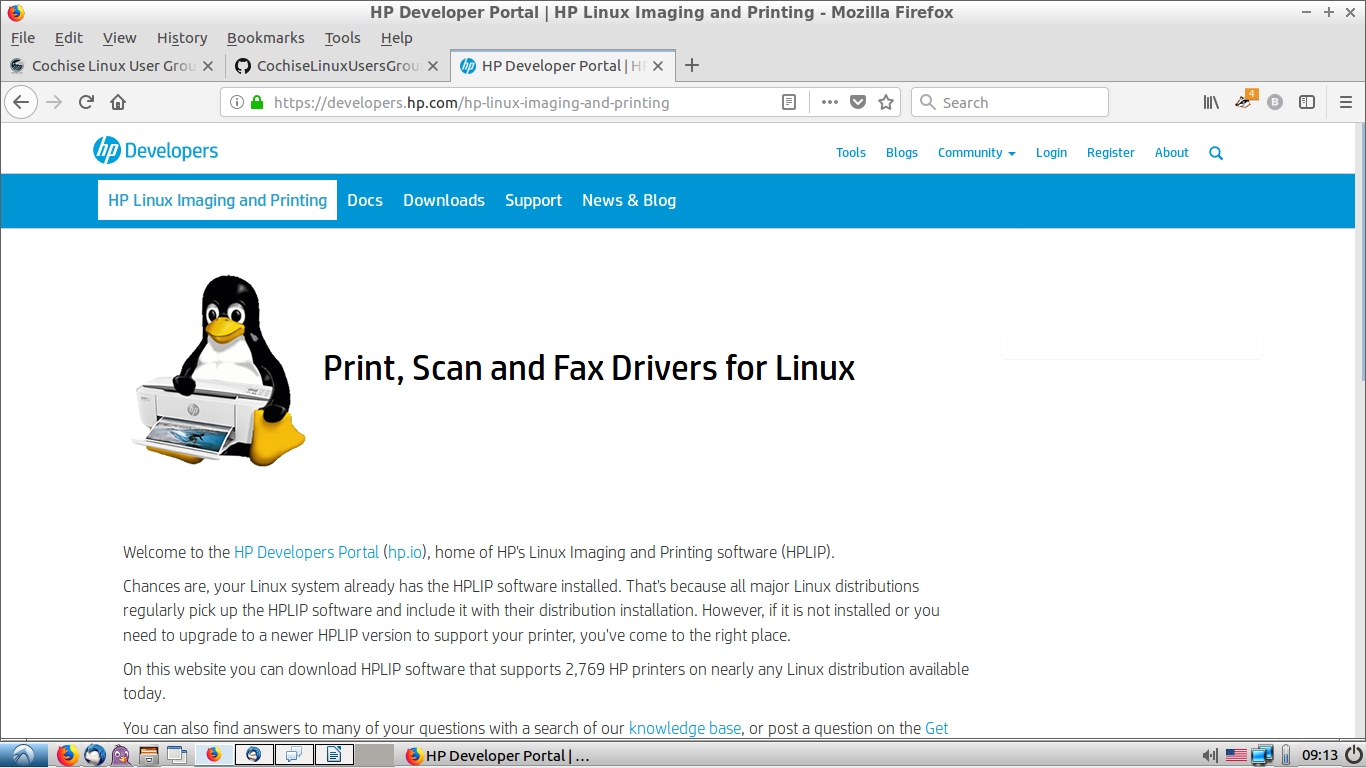Click the Register link

tap(1111, 153)
